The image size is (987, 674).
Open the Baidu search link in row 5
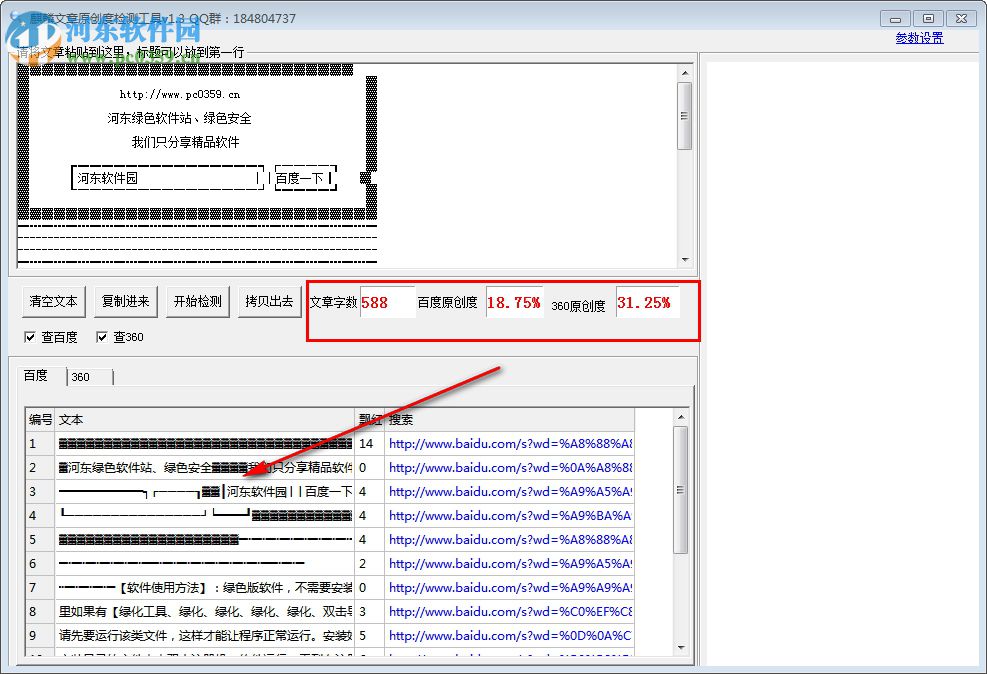(x=510, y=539)
